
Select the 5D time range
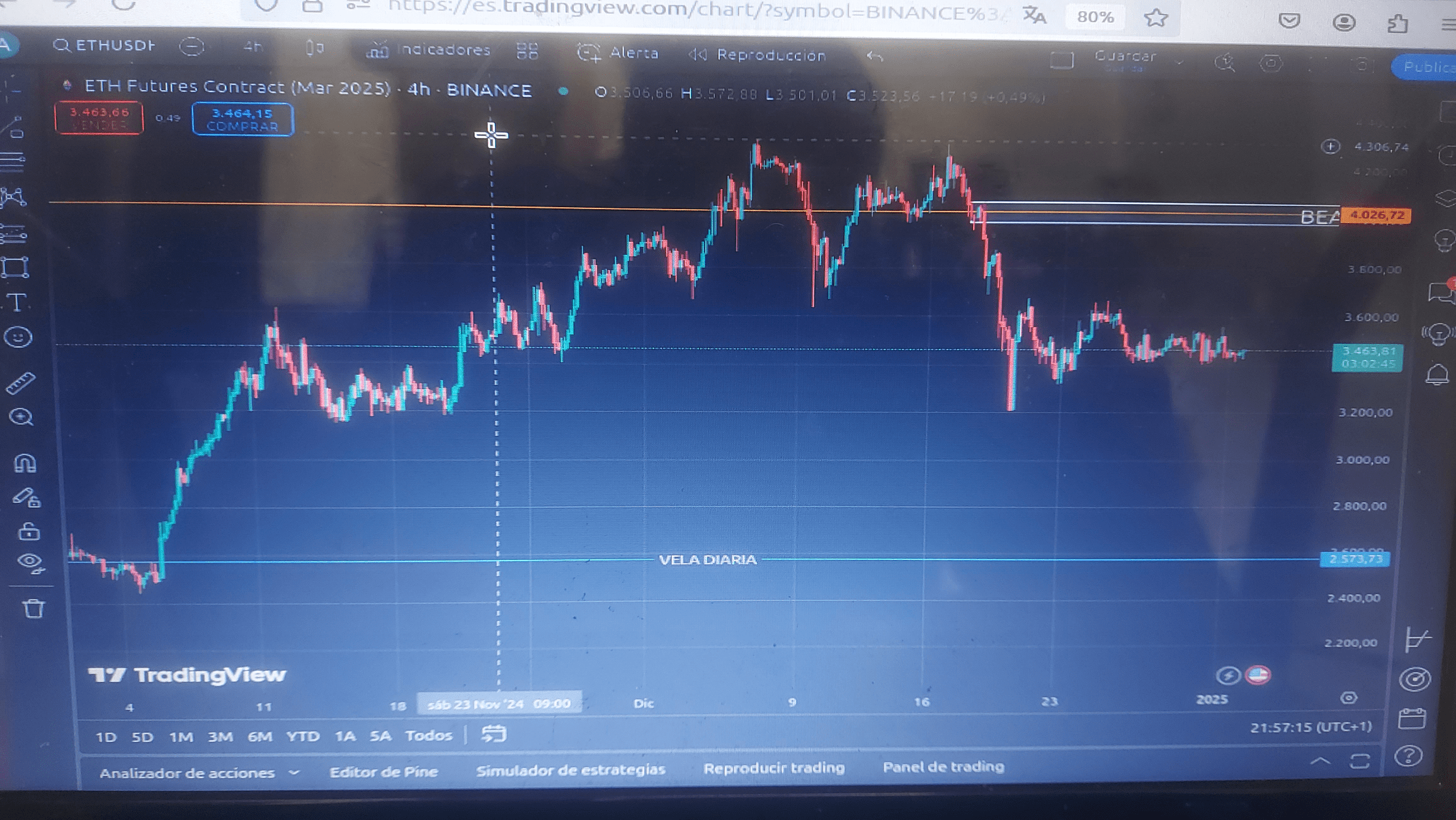[x=142, y=737]
